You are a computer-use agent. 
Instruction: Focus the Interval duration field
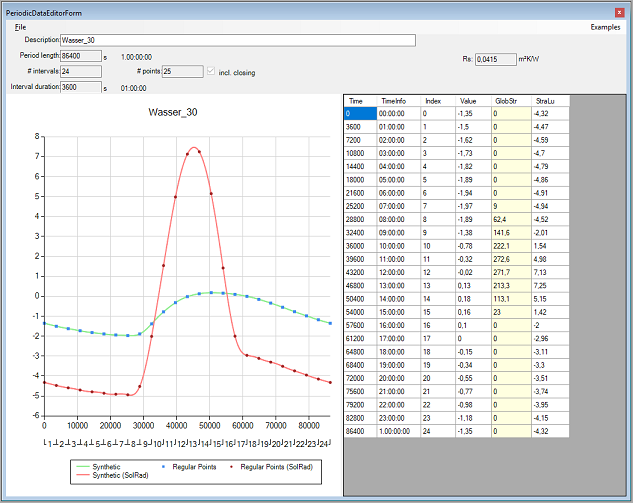click(80, 88)
